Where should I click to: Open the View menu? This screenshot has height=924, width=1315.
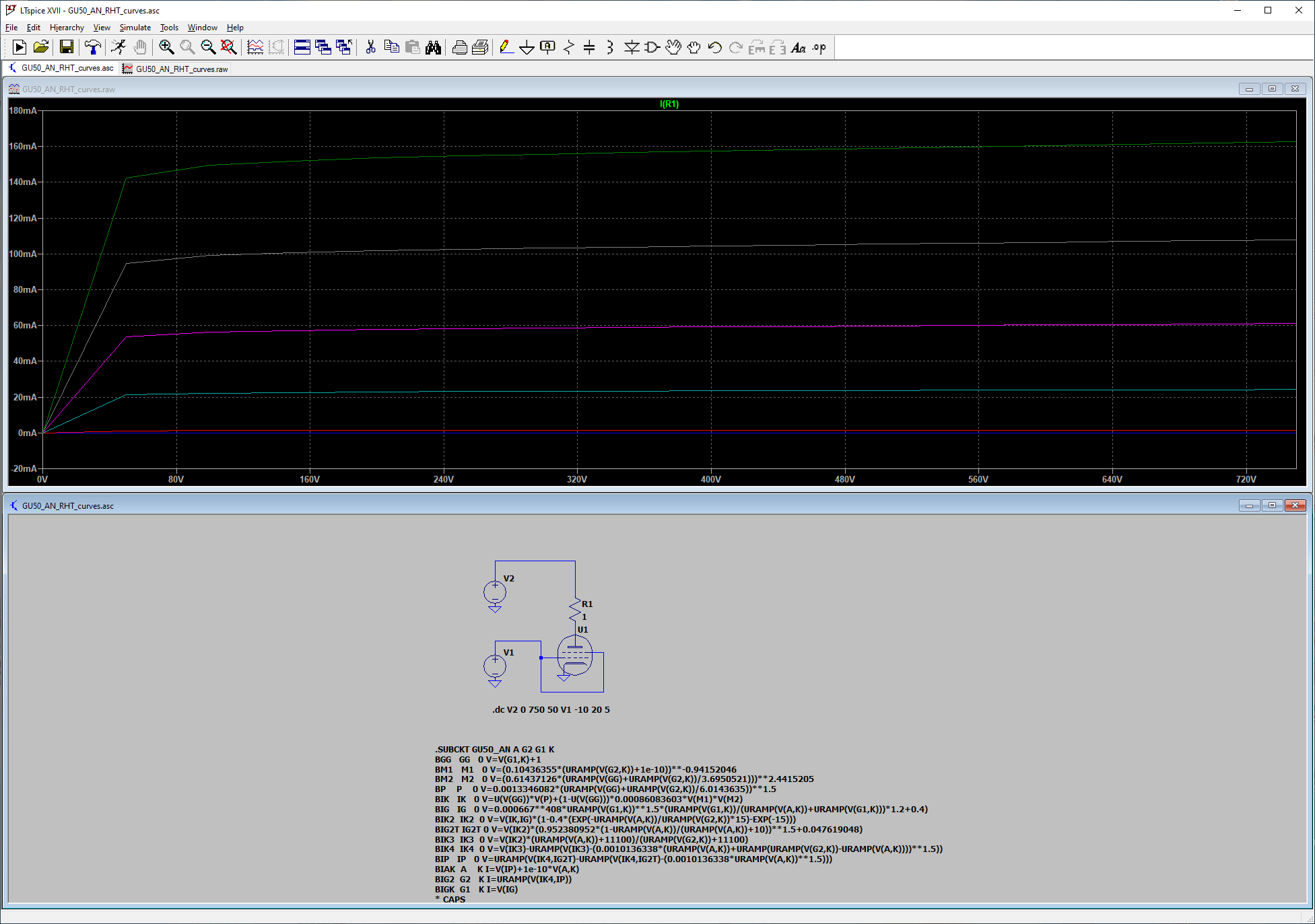tap(102, 28)
